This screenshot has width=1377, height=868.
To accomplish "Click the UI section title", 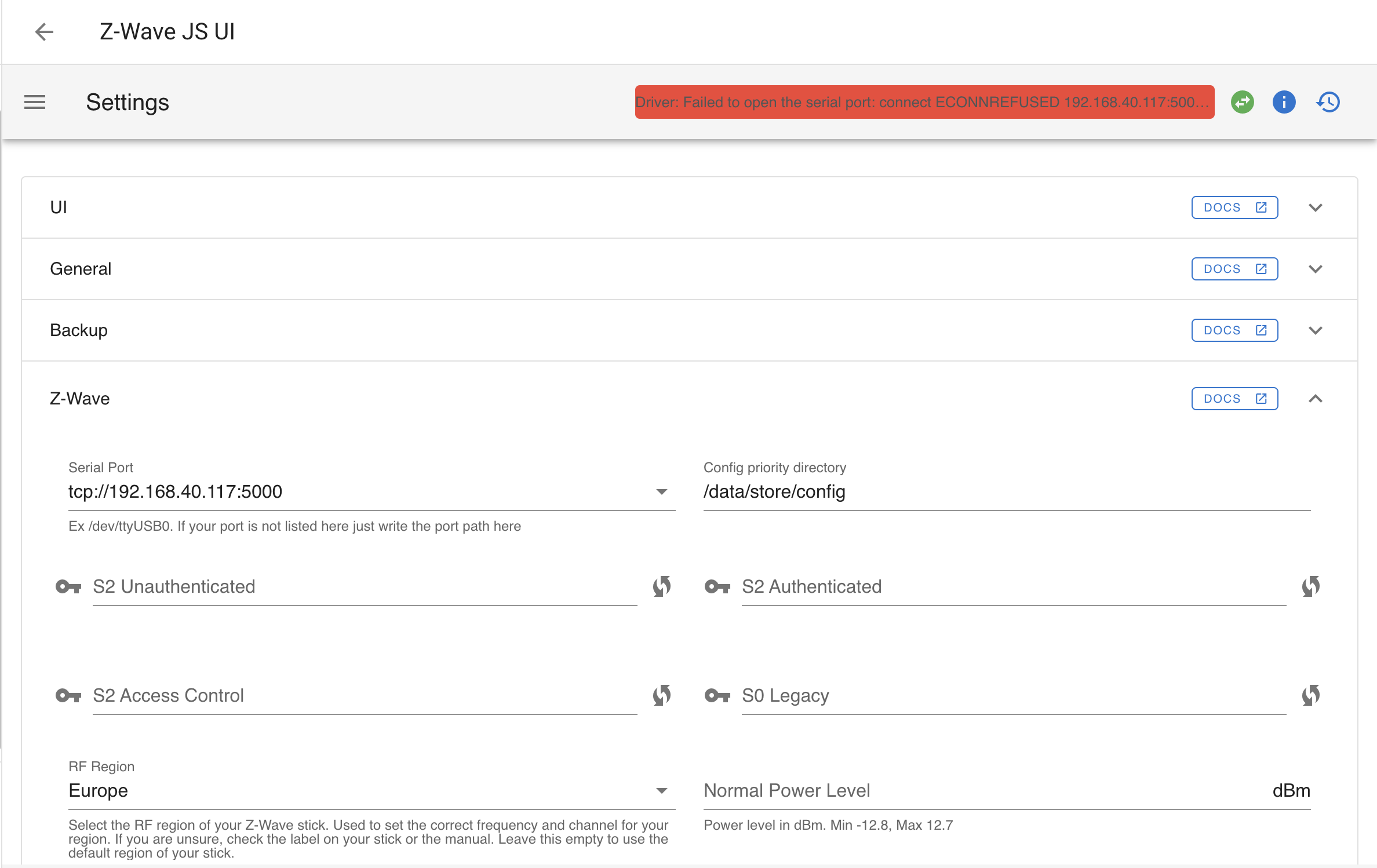I will click(x=59, y=207).
